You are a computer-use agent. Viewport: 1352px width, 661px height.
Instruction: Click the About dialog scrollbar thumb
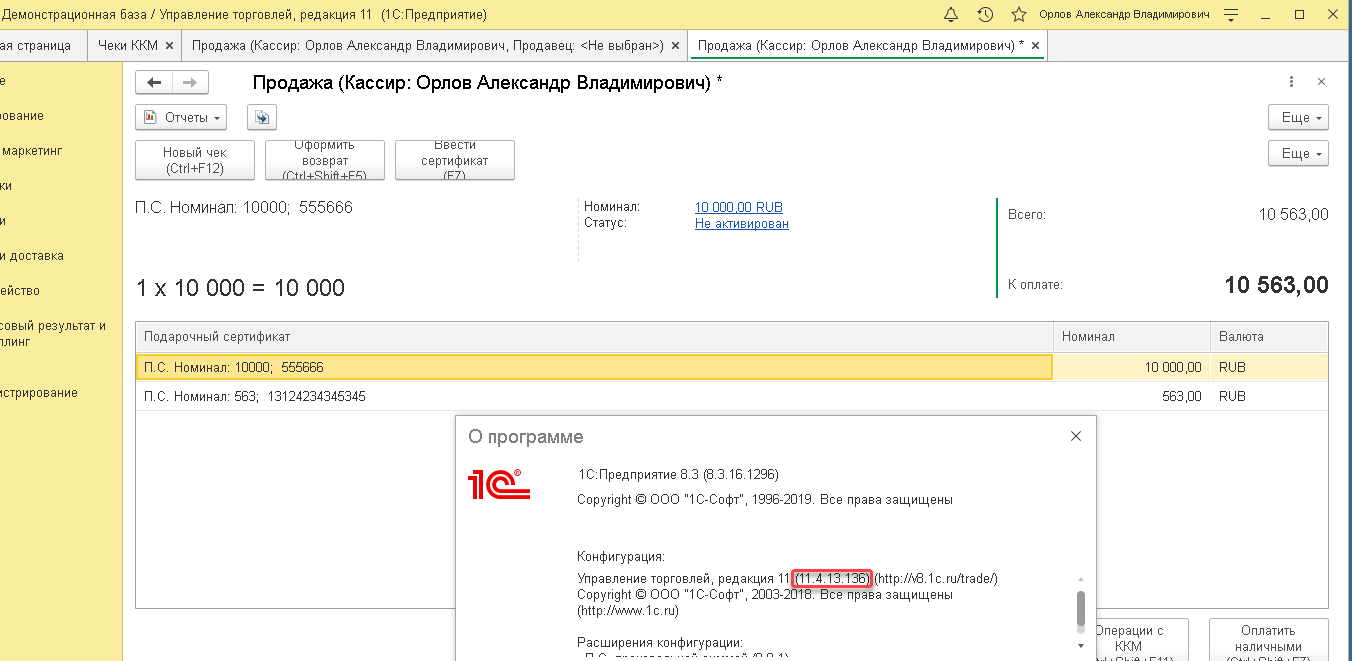(x=1080, y=607)
